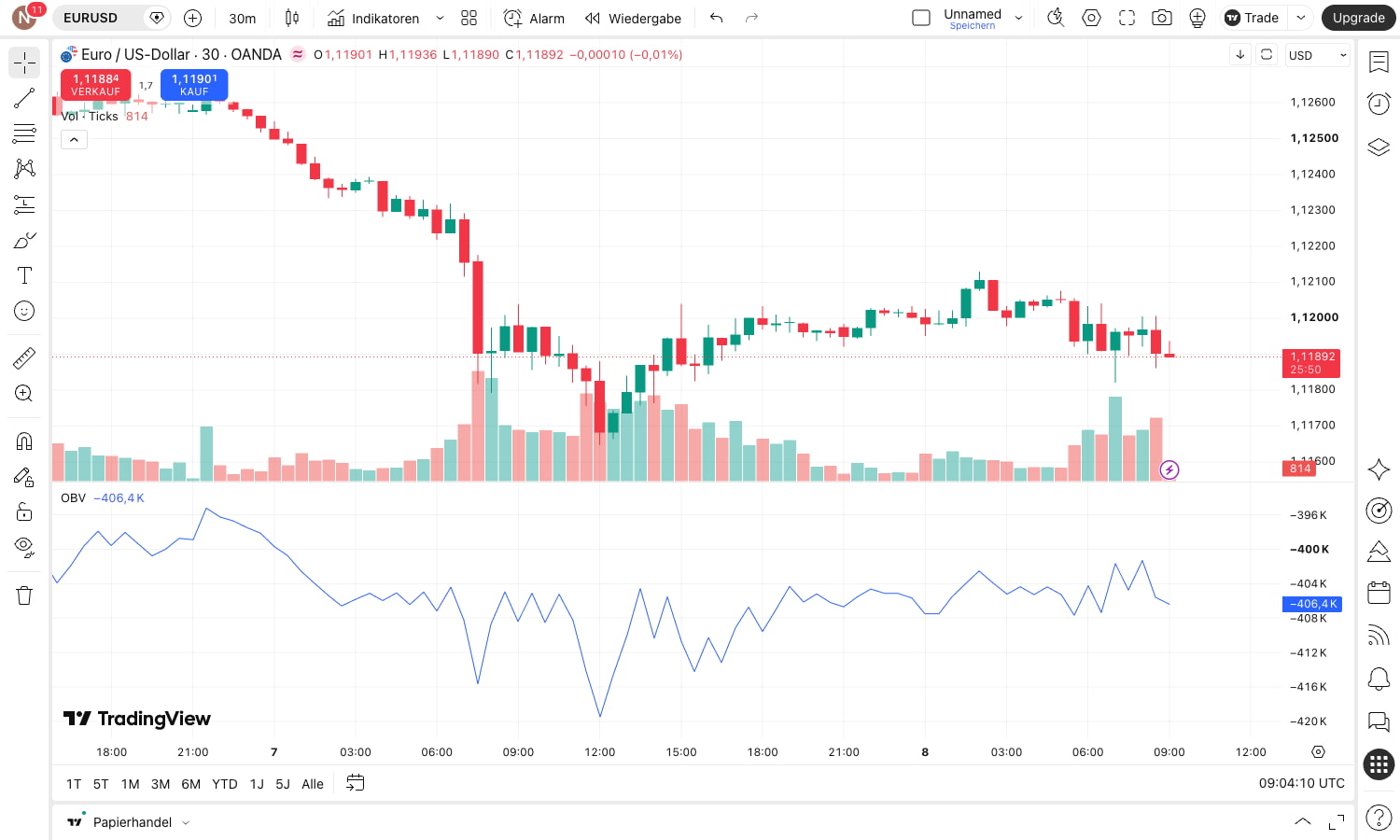Open the watchlist panel
1400x840 pixels.
tap(1379, 63)
